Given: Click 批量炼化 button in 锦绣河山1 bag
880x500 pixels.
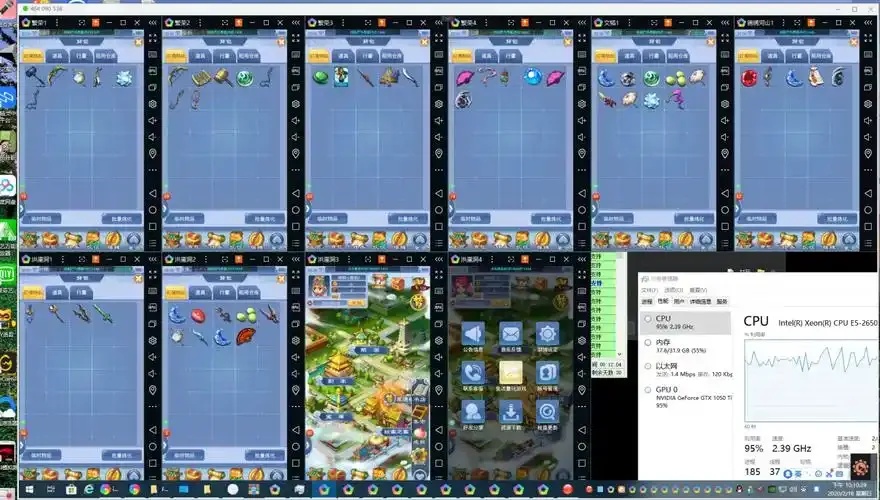Looking at the screenshot, I should coord(837,219).
